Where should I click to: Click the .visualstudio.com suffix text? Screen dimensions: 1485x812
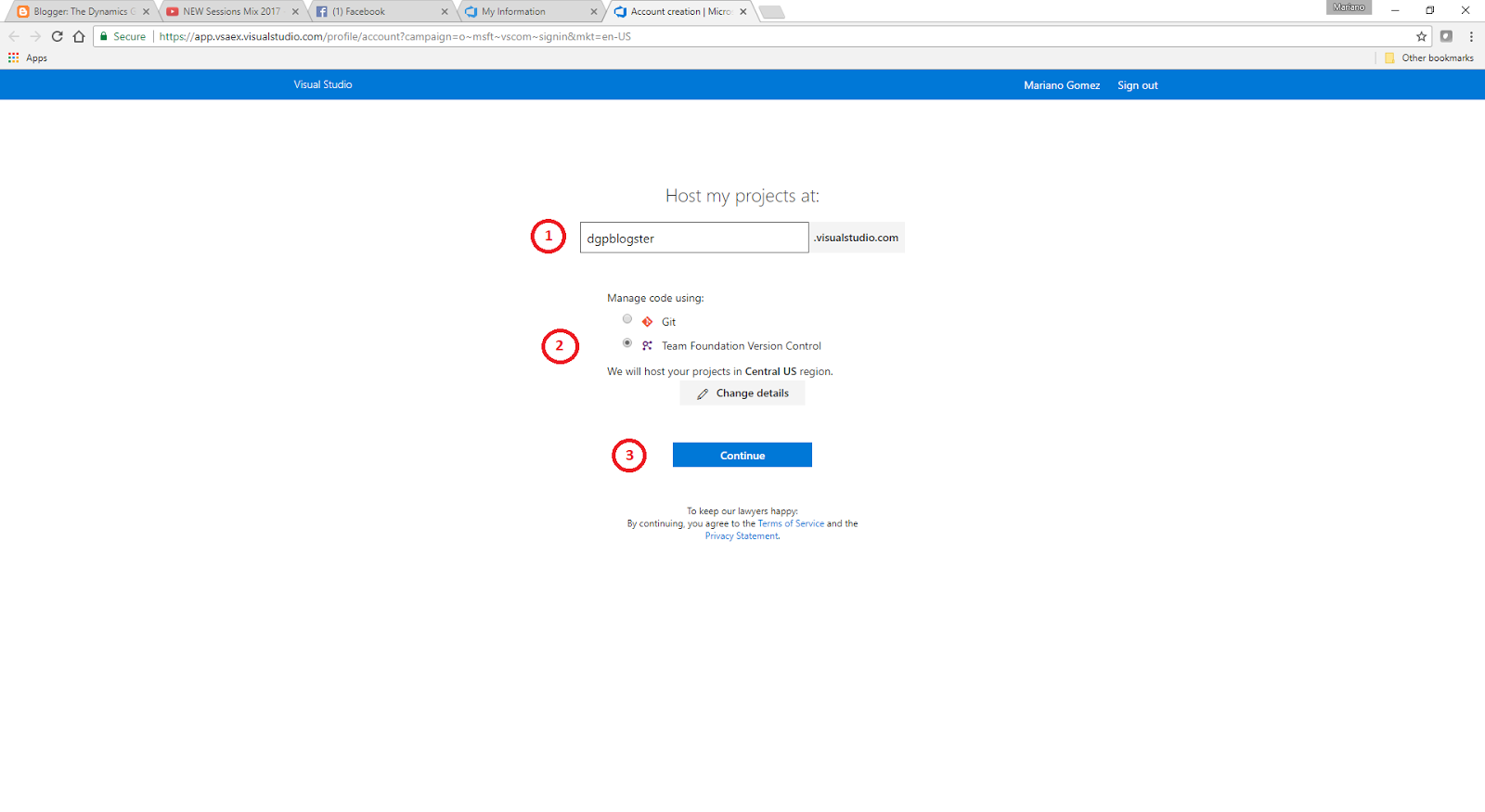pyautogui.click(x=857, y=238)
